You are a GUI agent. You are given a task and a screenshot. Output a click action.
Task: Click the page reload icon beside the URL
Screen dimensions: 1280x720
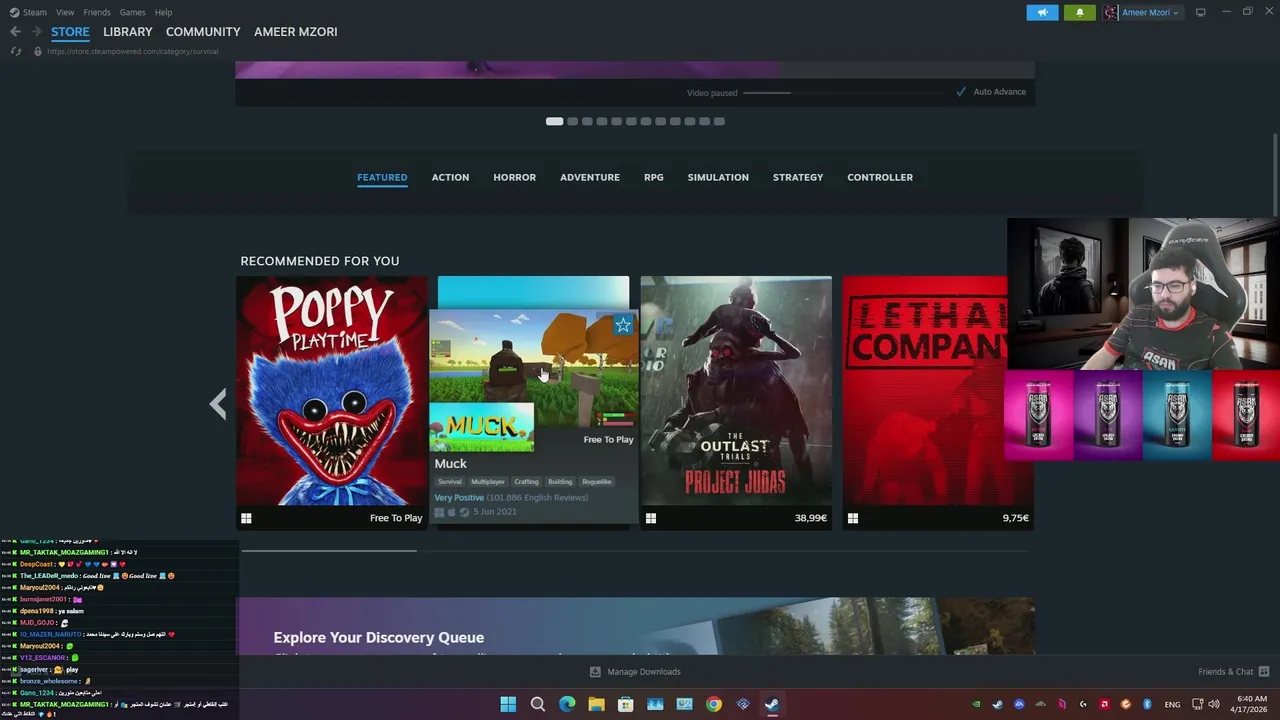(x=15, y=51)
